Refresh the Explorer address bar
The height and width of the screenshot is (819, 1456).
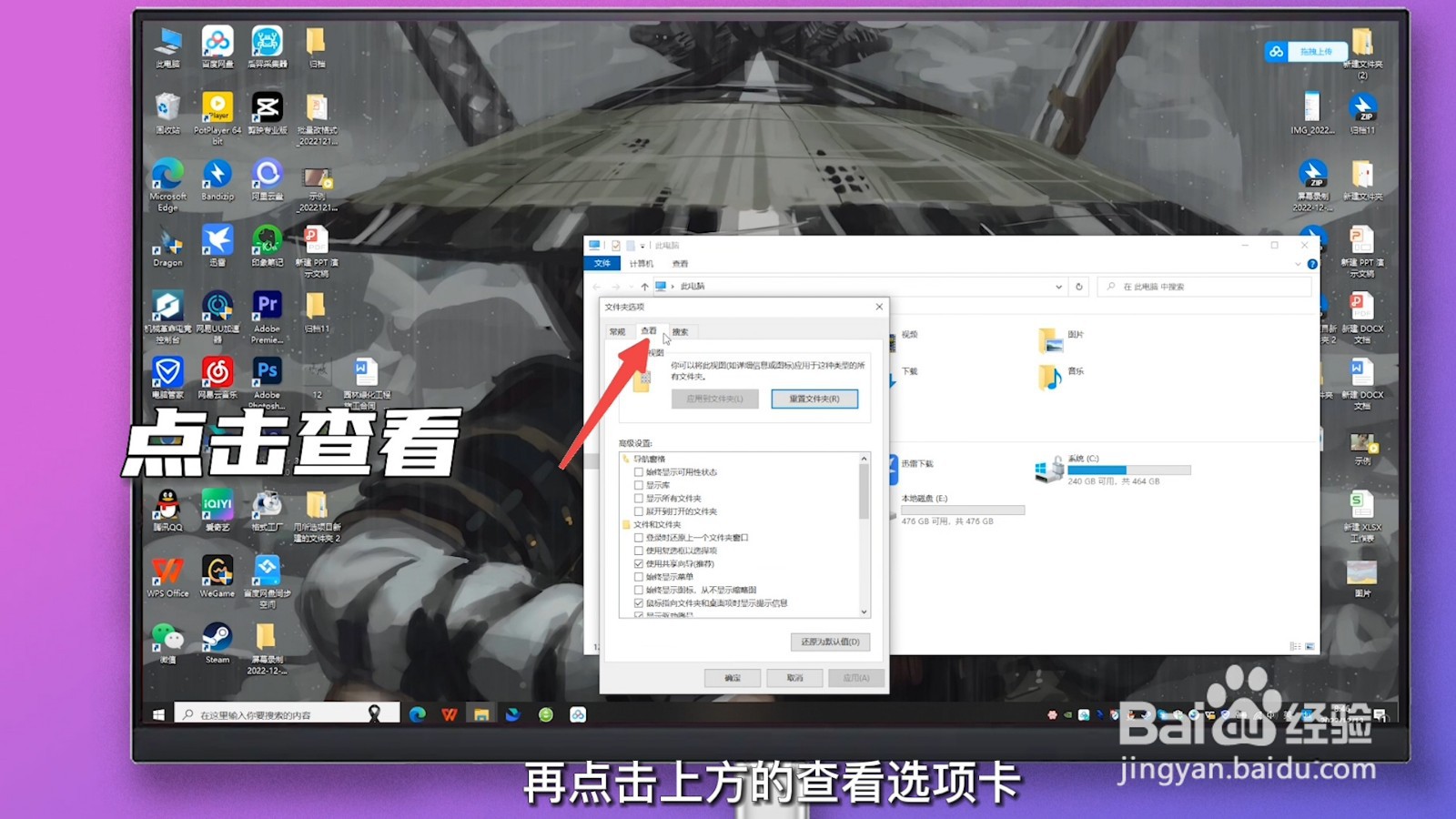[x=1079, y=287]
